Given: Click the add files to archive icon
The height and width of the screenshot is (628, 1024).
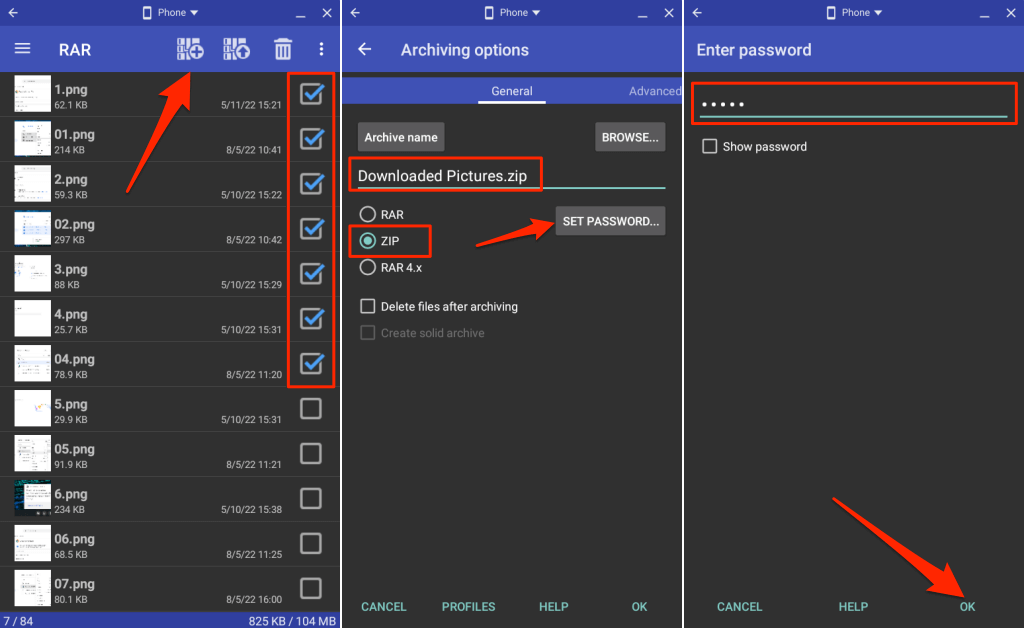Looking at the screenshot, I should click(x=190, y=49).
